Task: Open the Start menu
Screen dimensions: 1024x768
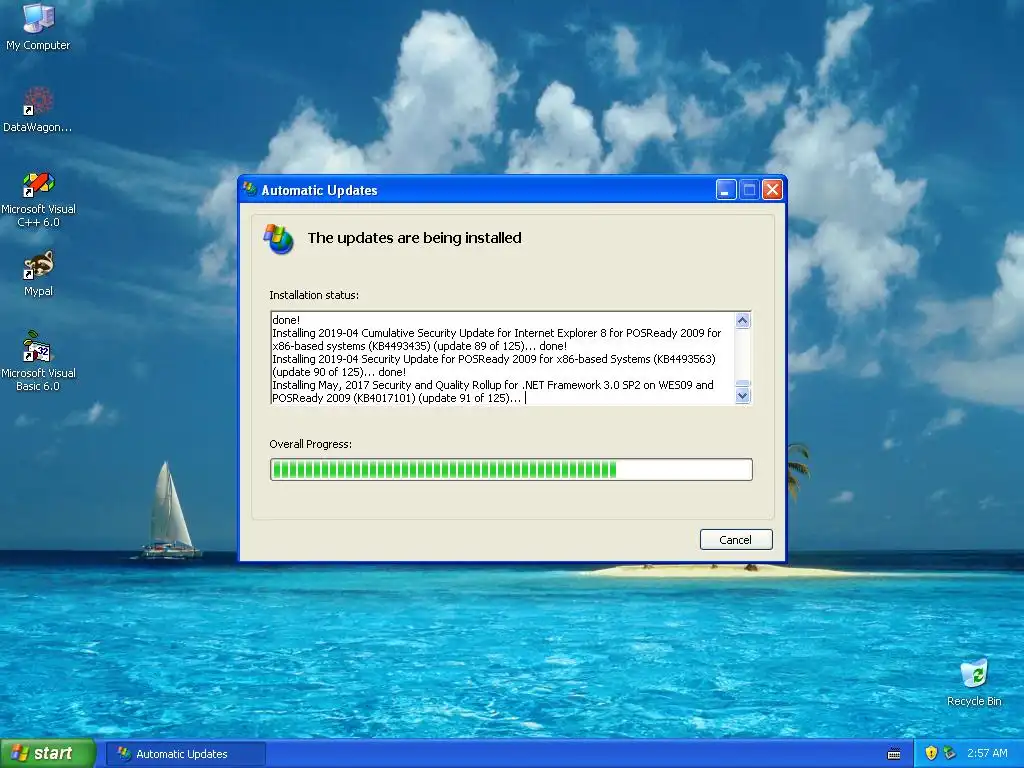Action: click(x=47, y=753)
